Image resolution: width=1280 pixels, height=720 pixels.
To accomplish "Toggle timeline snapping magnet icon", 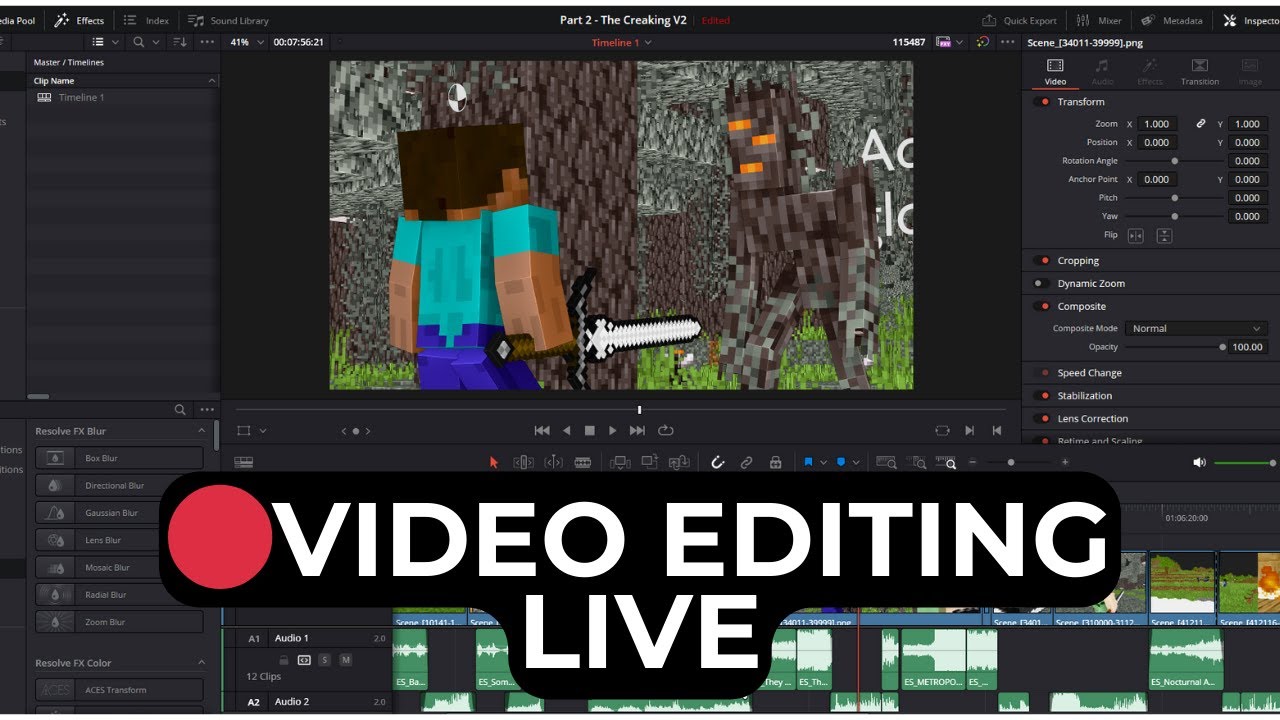I will (x=717, y=462).
